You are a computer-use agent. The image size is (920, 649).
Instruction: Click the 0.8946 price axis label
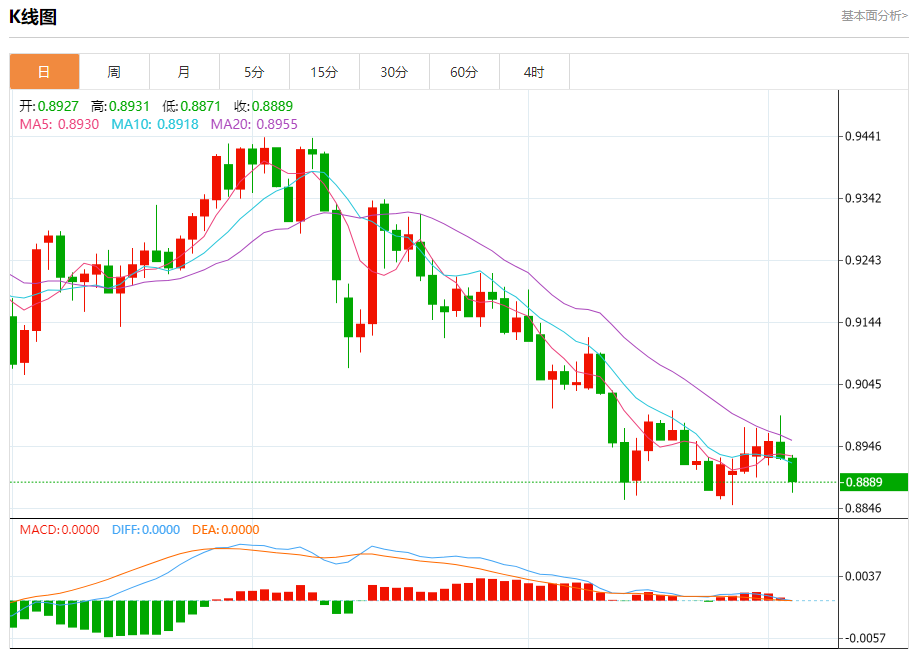click(862, 447)
